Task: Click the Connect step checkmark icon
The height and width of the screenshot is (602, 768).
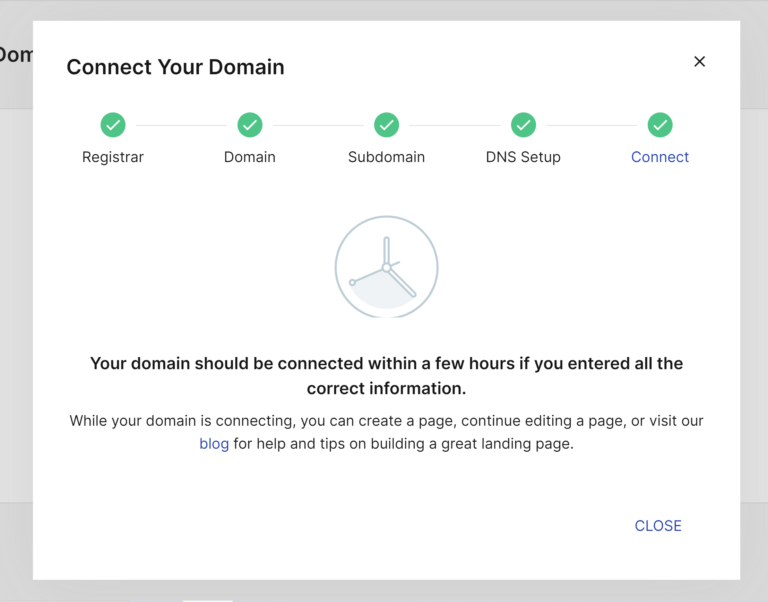Action: [x=660, y=125]
